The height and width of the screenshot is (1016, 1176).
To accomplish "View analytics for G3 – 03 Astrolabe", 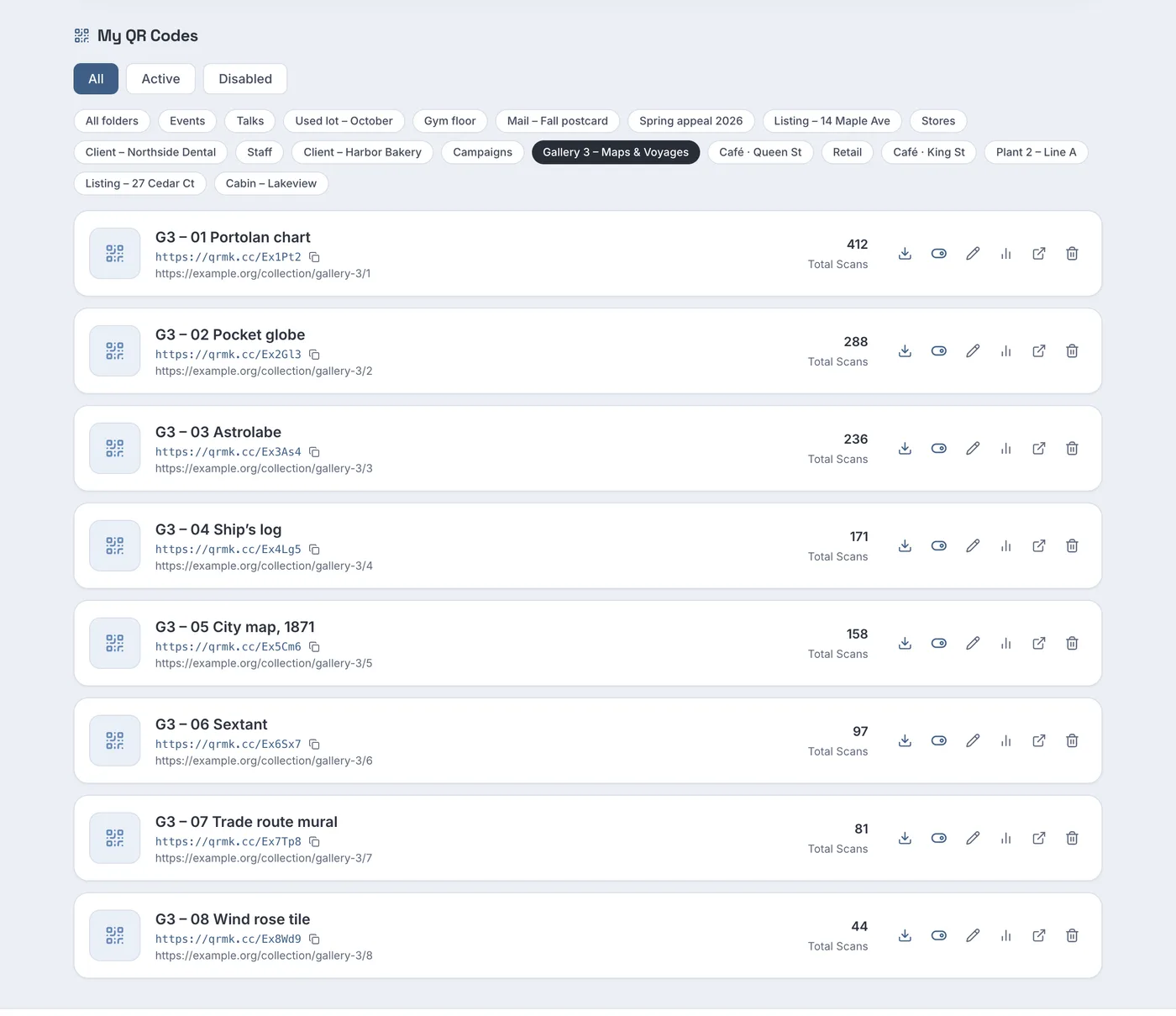I will click(1005, 449).
